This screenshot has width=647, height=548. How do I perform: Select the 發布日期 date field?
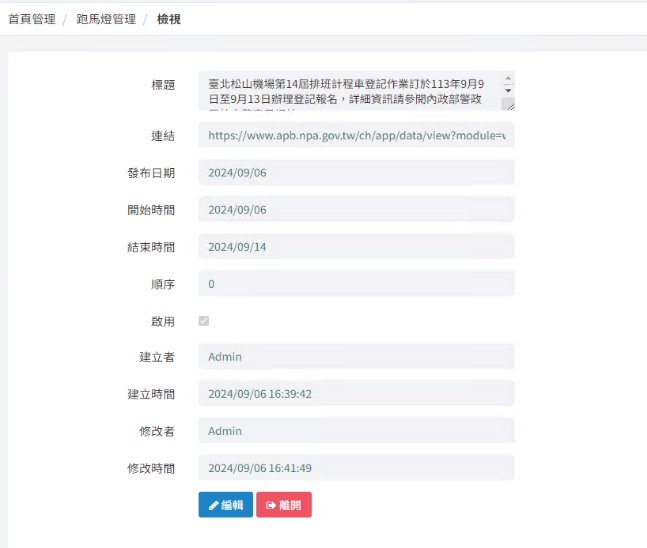pos(357,172)
